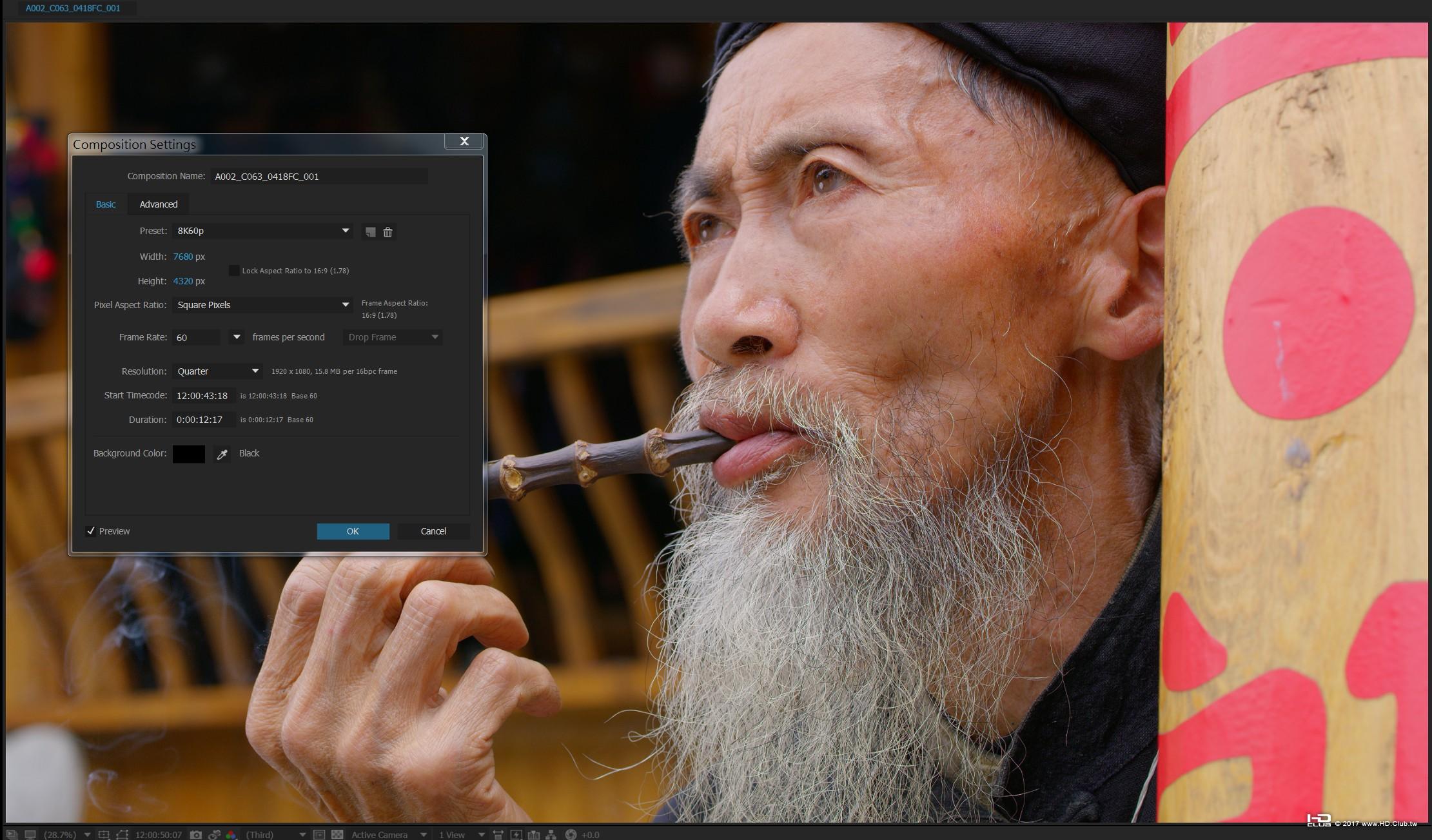The width and height of the screenshot is (1432, 840).
Task: Open the fast previews icon
Action: click(x=516, y=835)
